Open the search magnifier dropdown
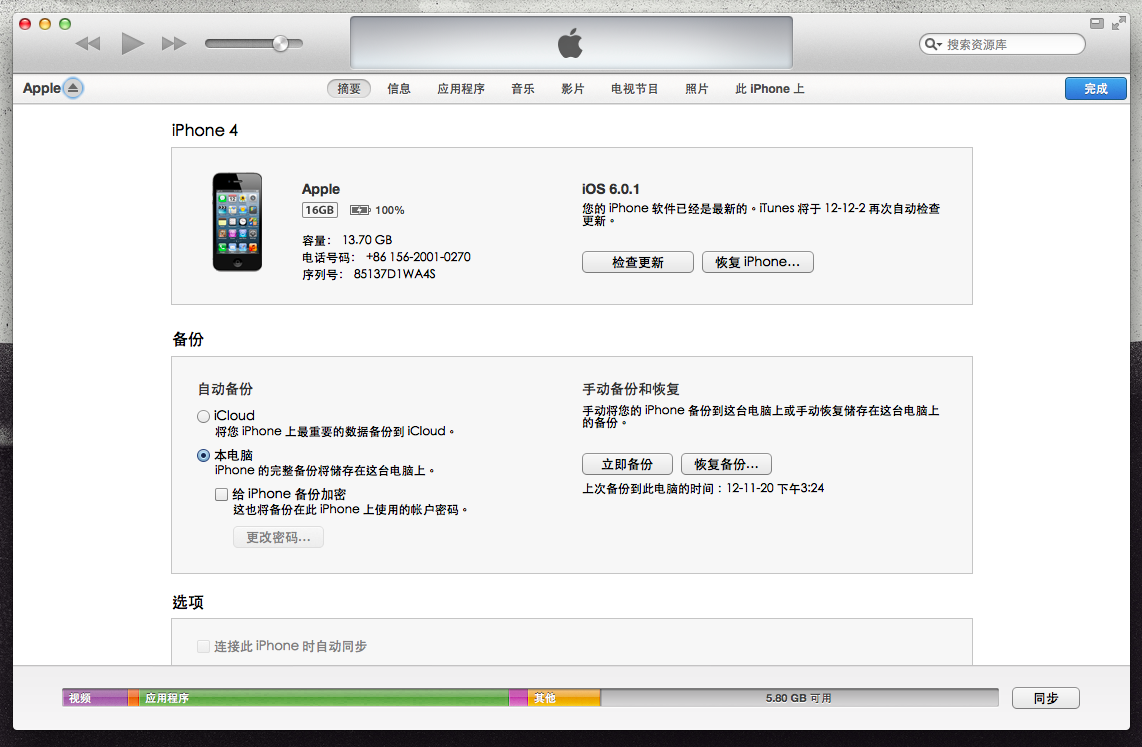This screenshot has height=747, width=1142. click(933, 44)
